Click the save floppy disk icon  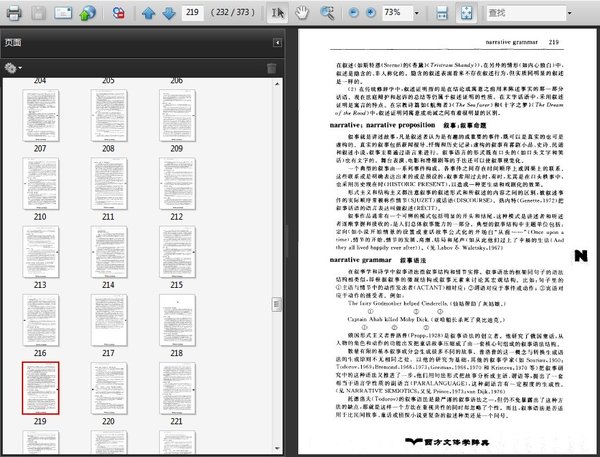tap(37, 13)
